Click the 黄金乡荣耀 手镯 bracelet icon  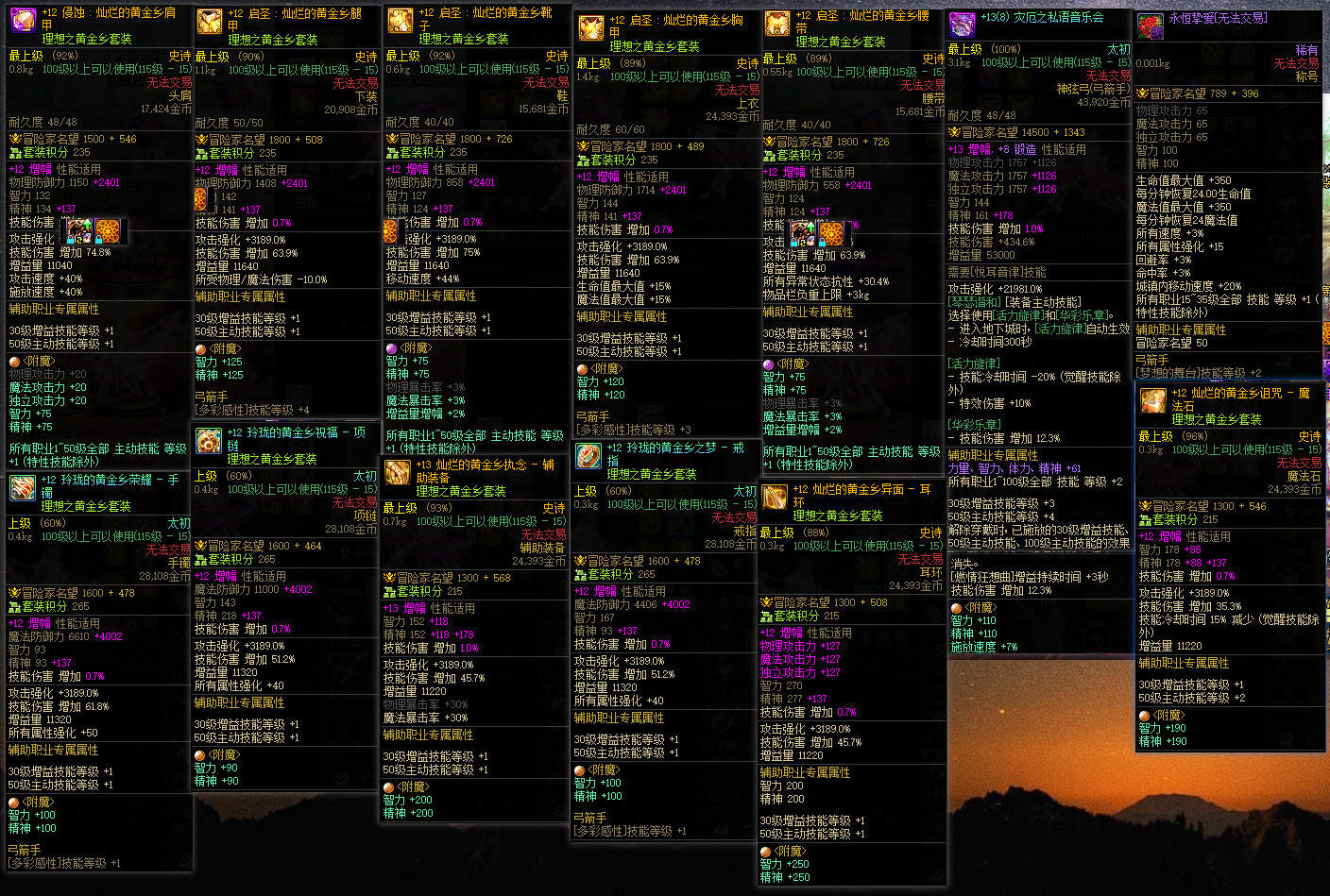23,487
